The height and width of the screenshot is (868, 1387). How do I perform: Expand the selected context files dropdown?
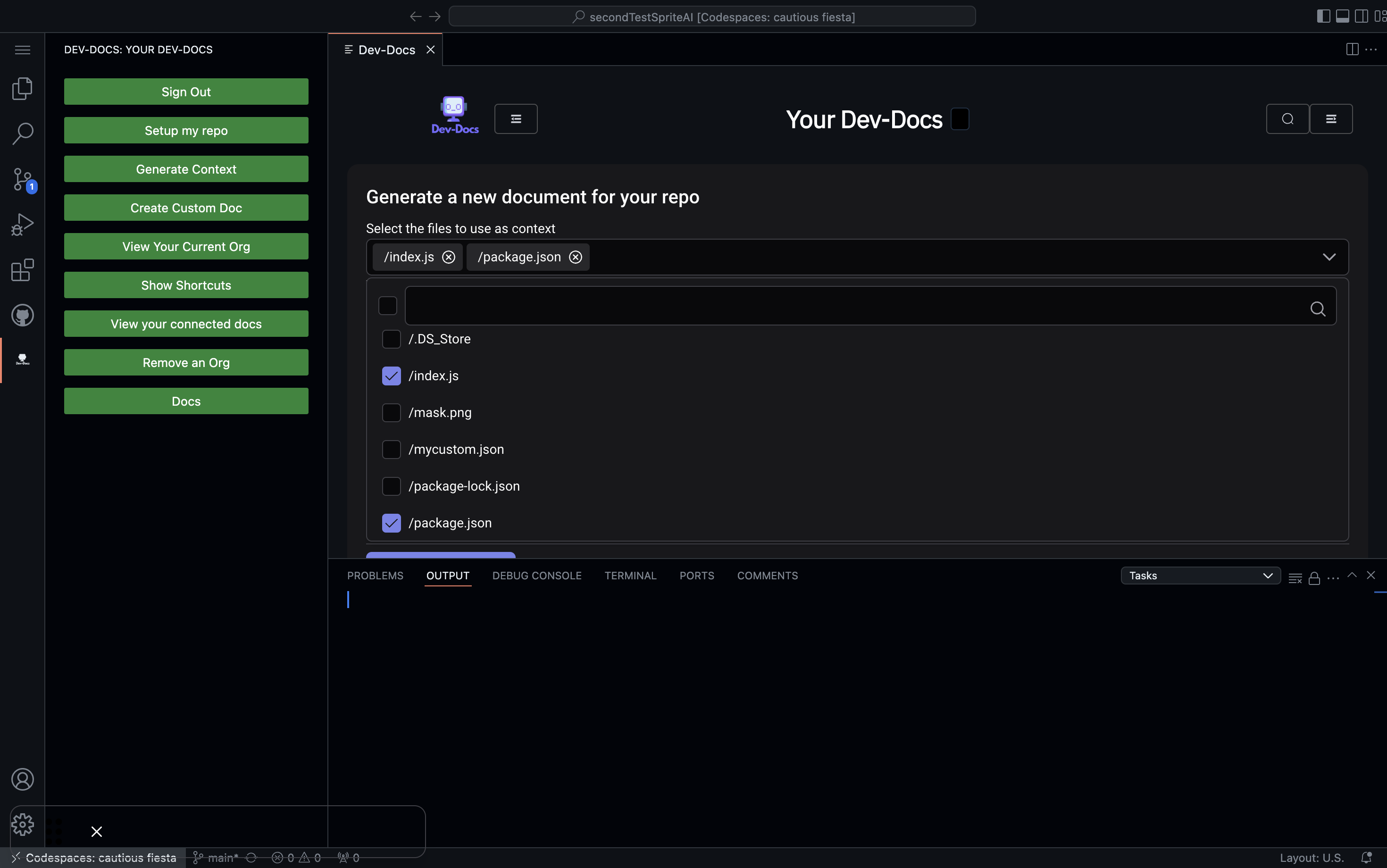[x=1330, y=257]
